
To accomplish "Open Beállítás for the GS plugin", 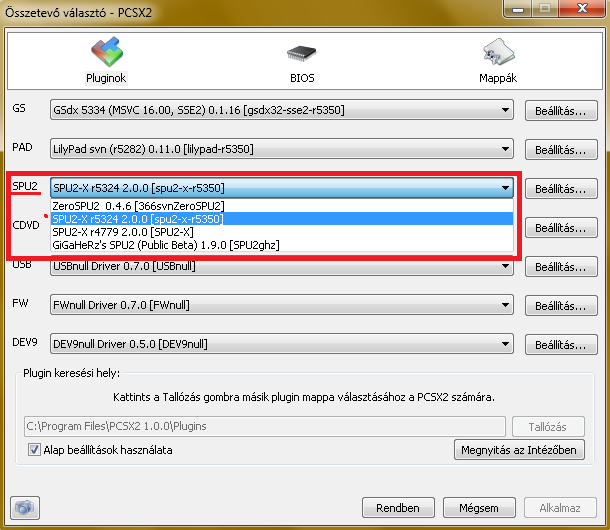I will (561, 111).
